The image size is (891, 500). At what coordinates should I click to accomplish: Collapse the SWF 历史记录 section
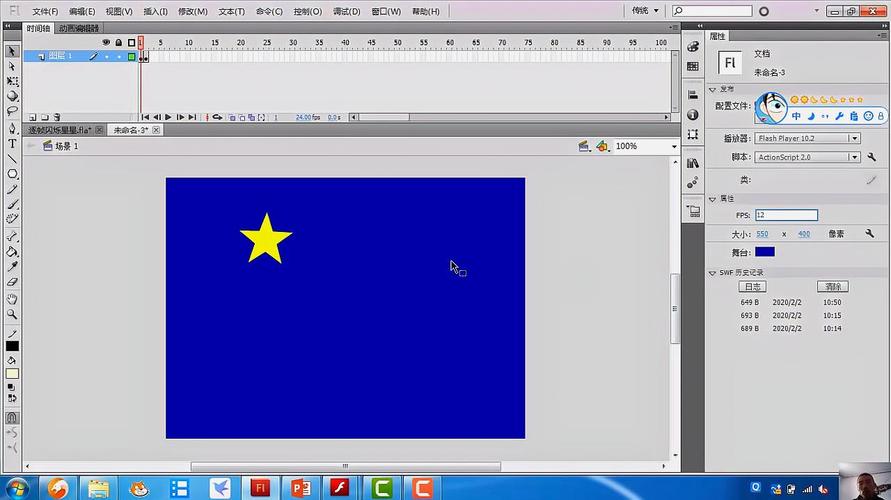pyautogui.click(x=712, y=273)
